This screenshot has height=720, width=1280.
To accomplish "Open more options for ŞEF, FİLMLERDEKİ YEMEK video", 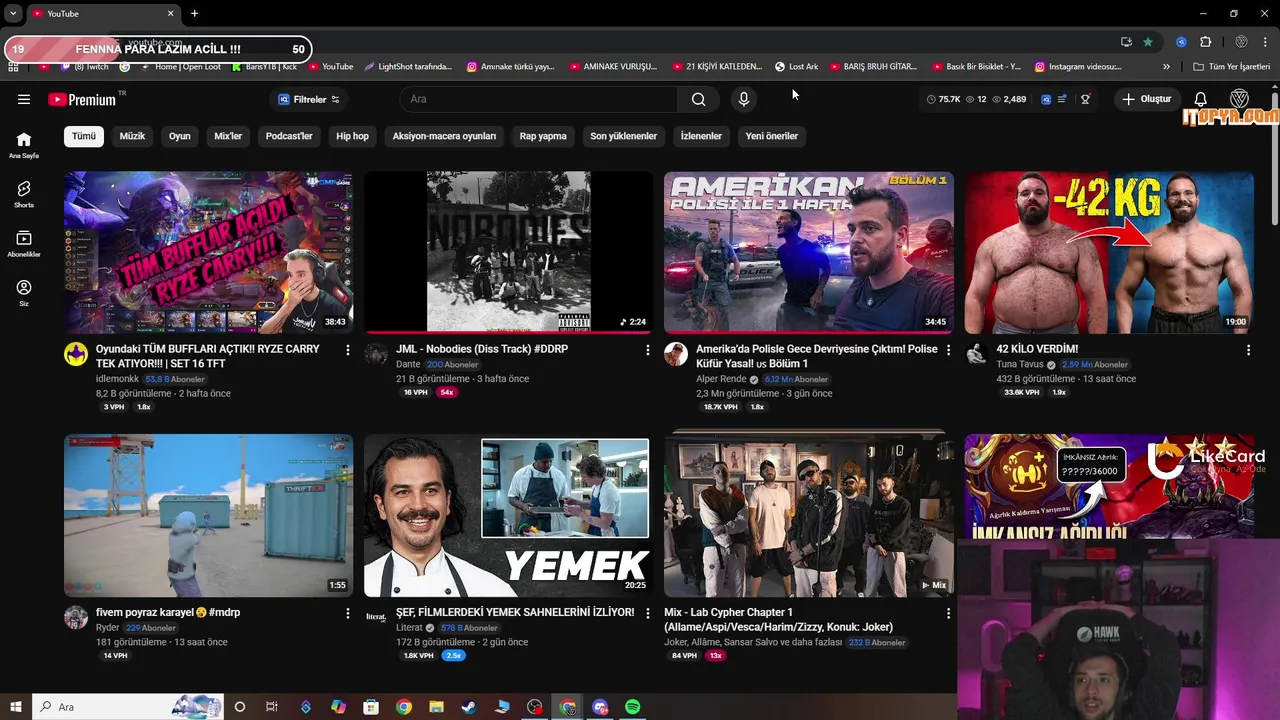I will 647,613.
